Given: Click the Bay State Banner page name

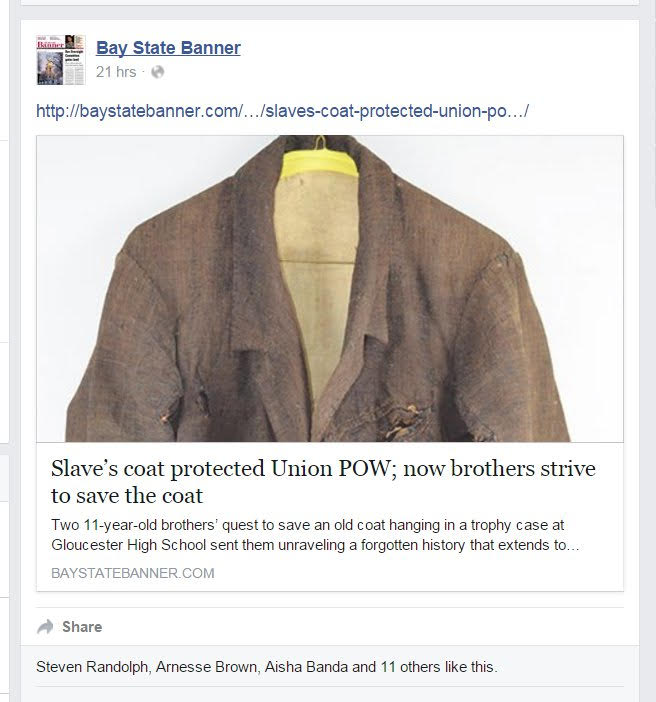Looking at the screenshot, I should click(x=168, y=48).
